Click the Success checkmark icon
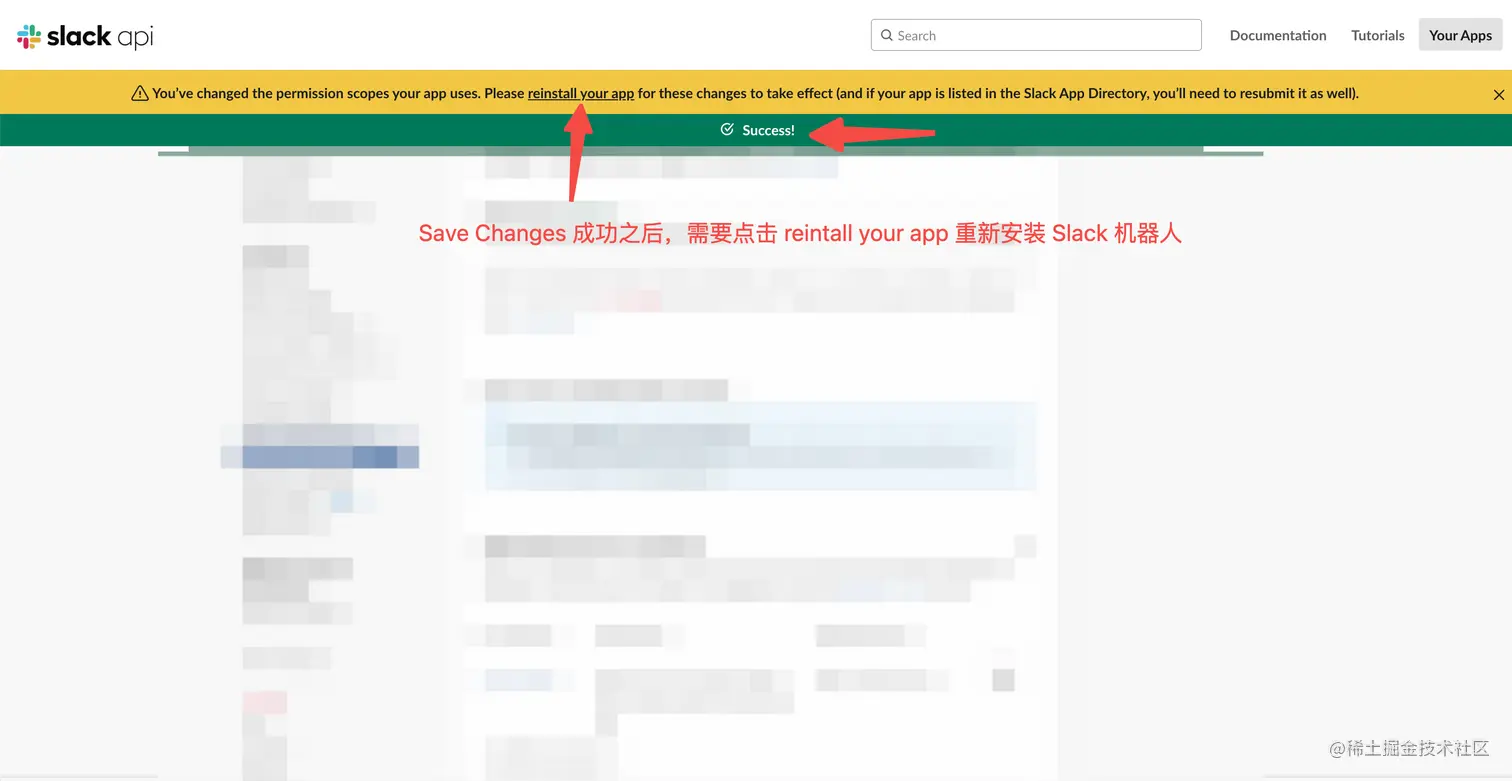 point(727,130)
